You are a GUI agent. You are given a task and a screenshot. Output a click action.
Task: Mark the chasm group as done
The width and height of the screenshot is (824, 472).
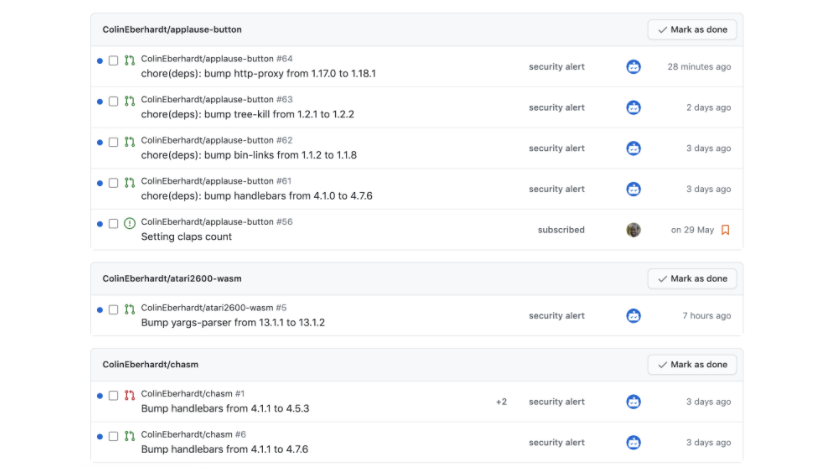point(692,365)
